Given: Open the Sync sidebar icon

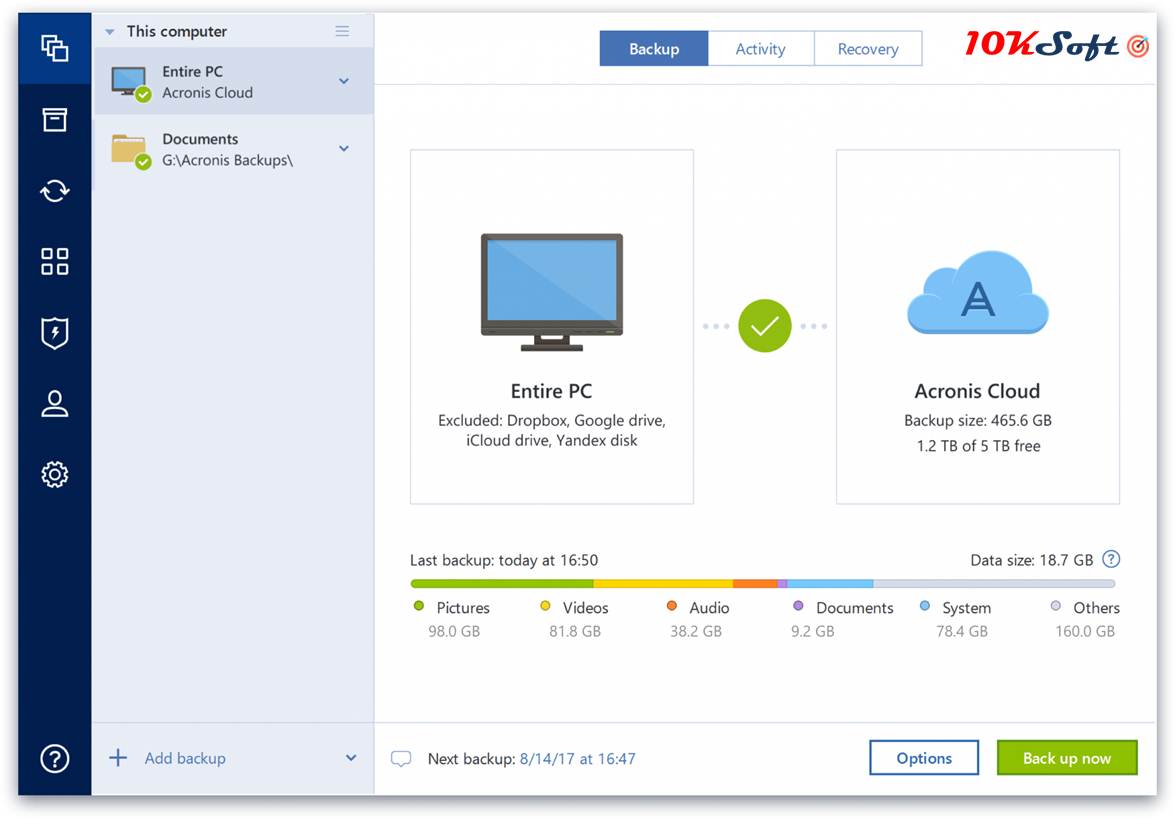Looking at the screenshot, I should 55,190.
